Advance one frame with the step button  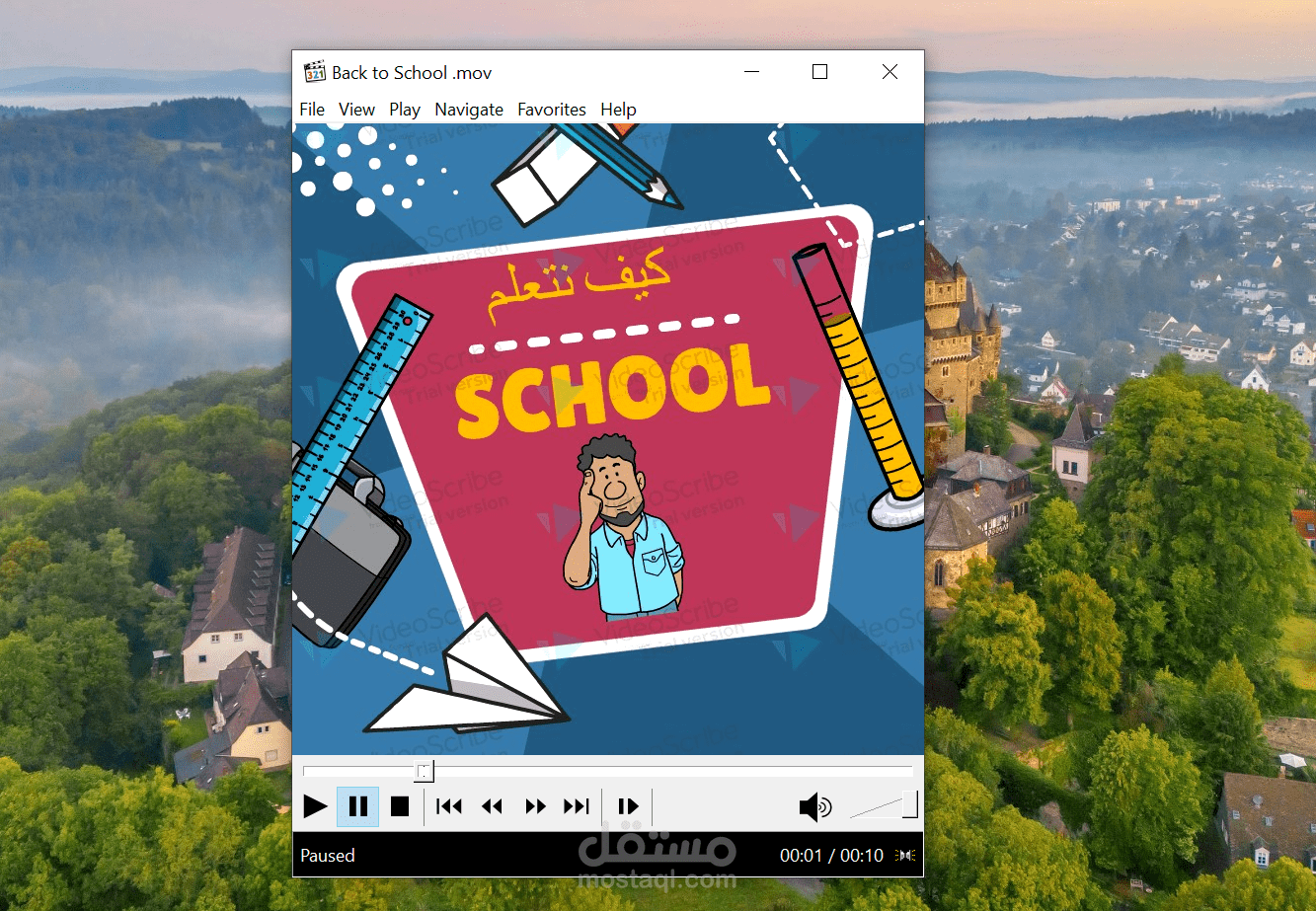pyautogui.click(x=628, y=807)
